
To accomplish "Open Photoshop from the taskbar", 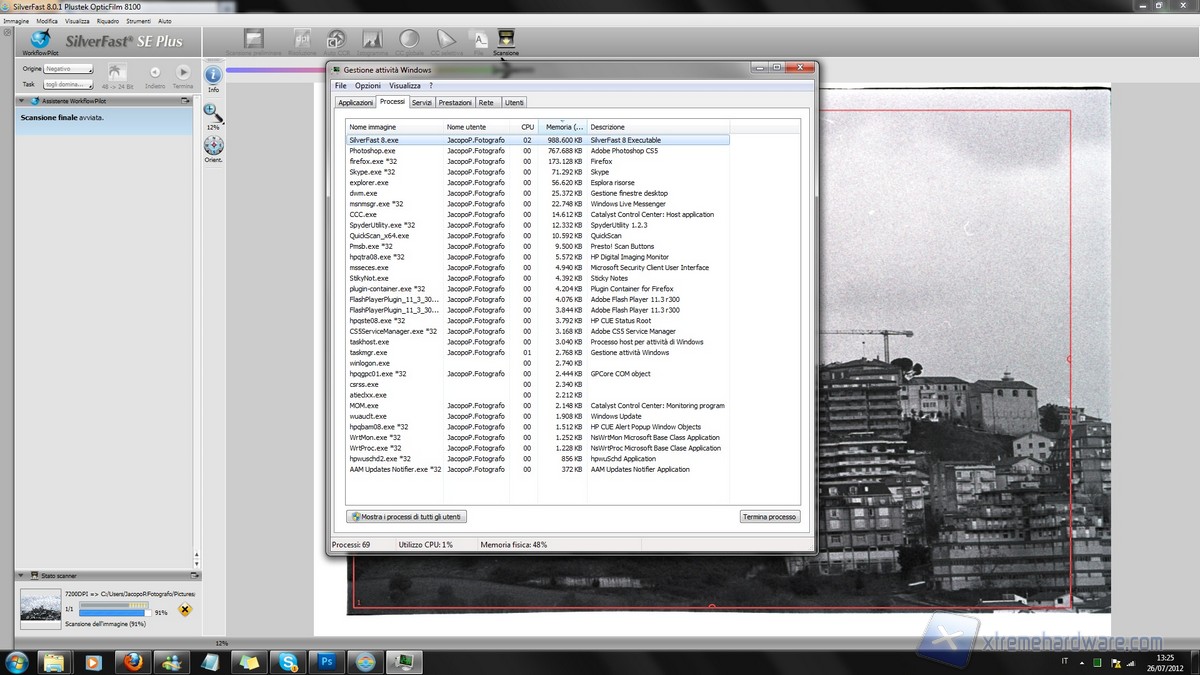I will click(x=327, y=661).
